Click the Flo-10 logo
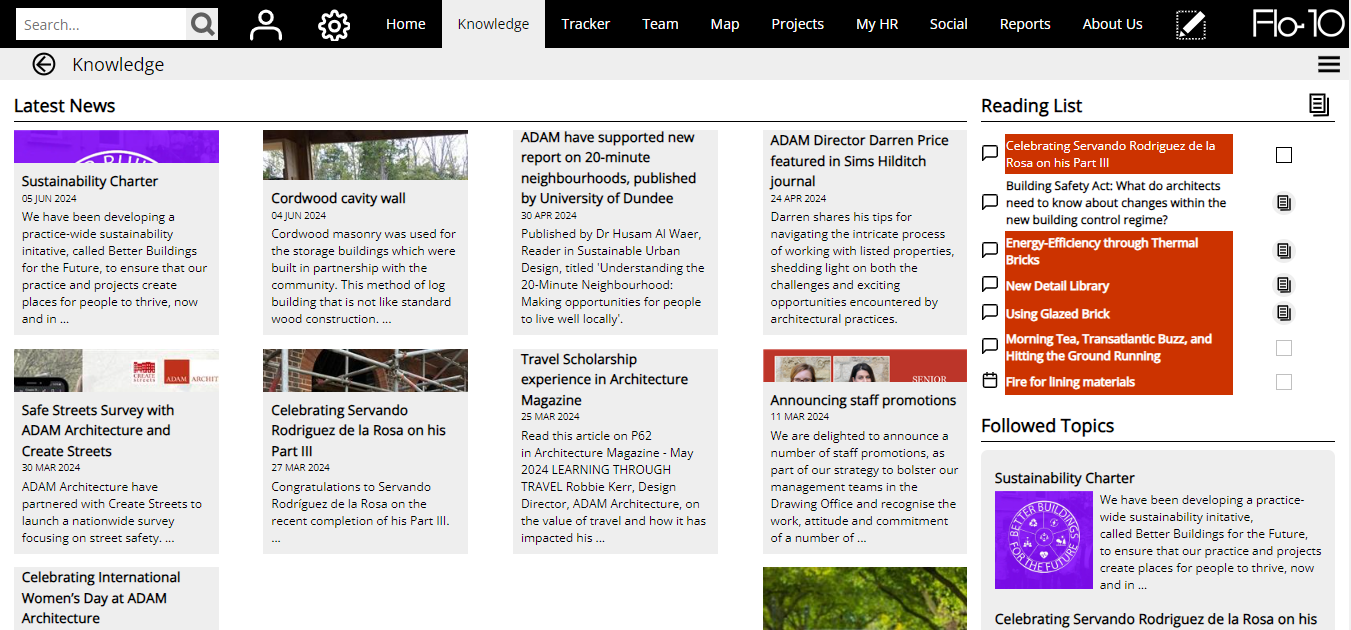1351x630 pixels. (x=1298, y=24)
